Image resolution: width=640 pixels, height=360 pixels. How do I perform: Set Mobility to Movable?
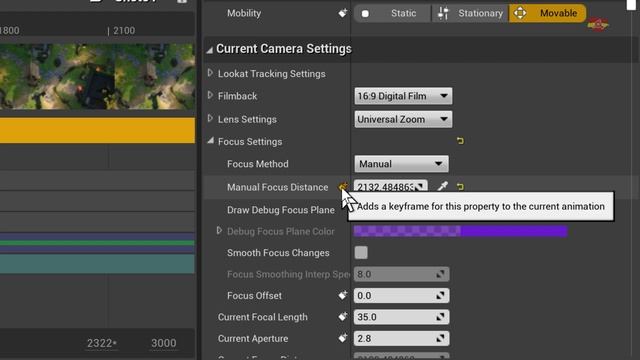tap(547, 13)
